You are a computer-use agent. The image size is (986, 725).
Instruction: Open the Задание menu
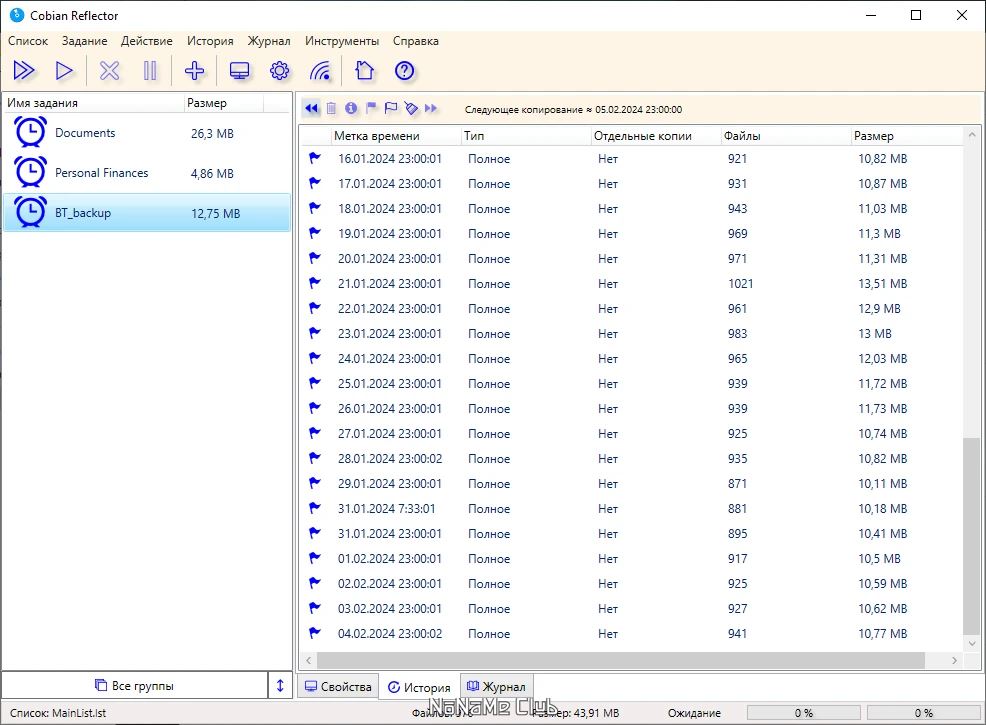tap(84, 41)
